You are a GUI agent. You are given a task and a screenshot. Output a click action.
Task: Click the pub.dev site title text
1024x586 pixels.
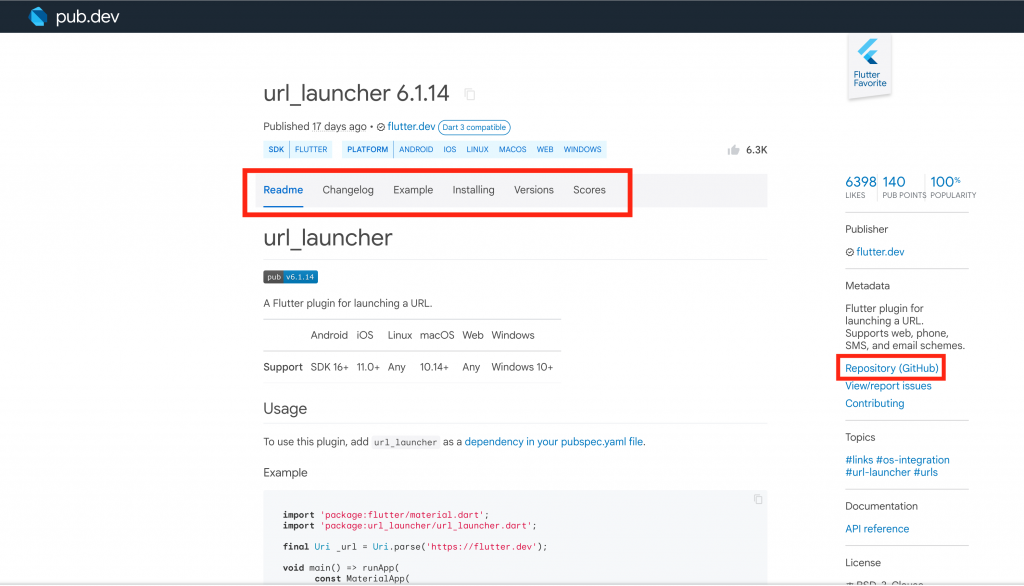pyautogui.click(x=88, y=17)
